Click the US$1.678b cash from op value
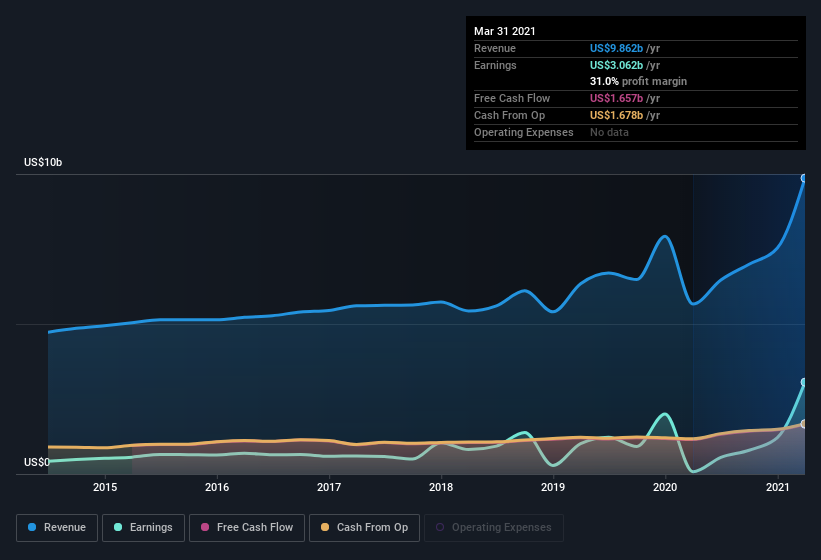 click(x=616, y=115)
